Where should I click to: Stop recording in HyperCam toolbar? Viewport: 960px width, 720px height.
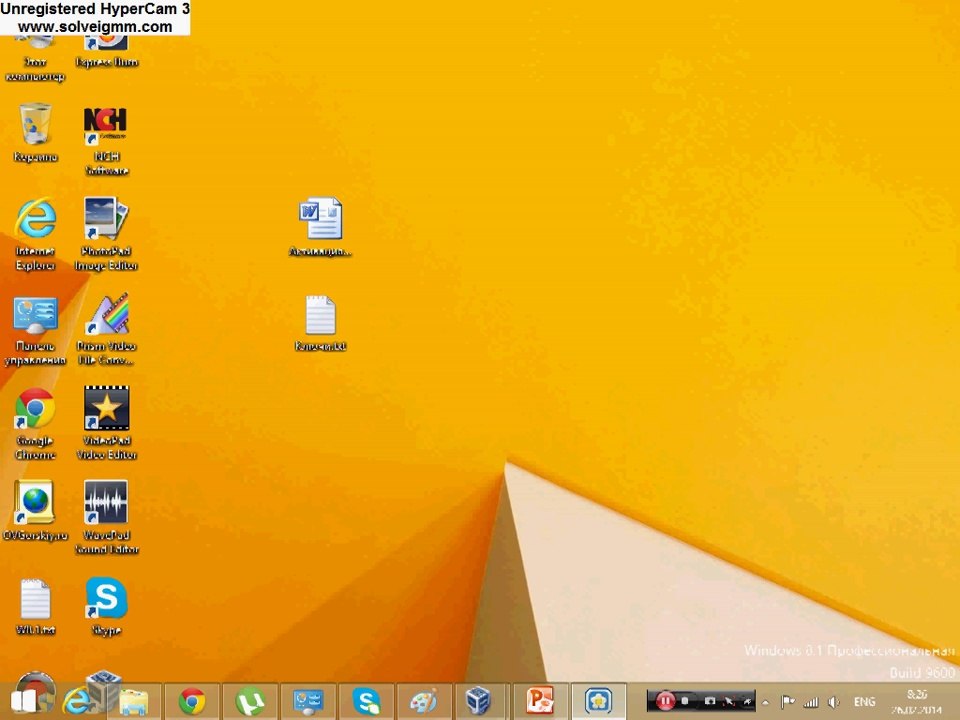(x=686, y=701)
